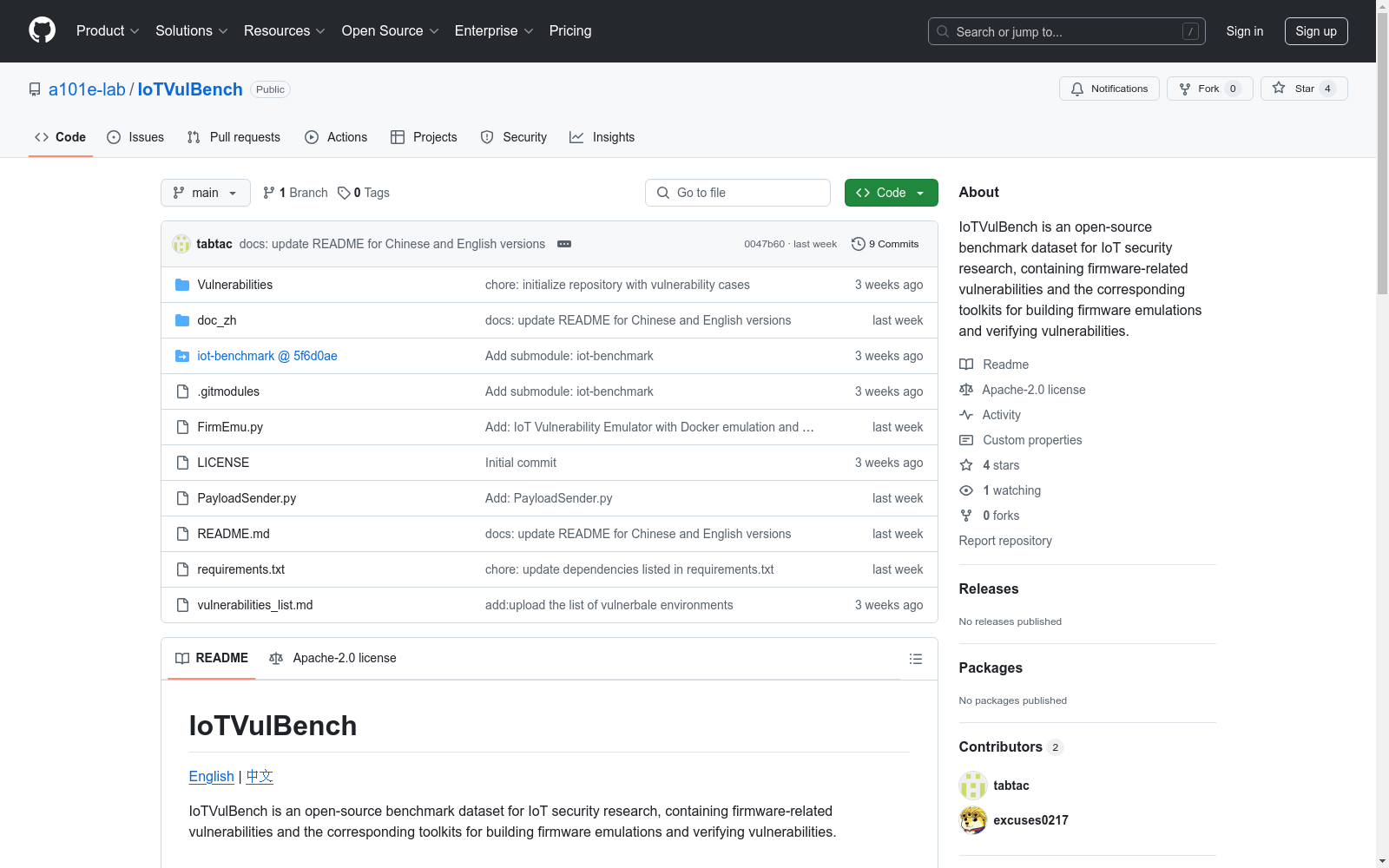Image resolution: width=1389 pixels, height=868 pixels.
Task: Open the Contributors heading link
Action: pos(1010,746)
